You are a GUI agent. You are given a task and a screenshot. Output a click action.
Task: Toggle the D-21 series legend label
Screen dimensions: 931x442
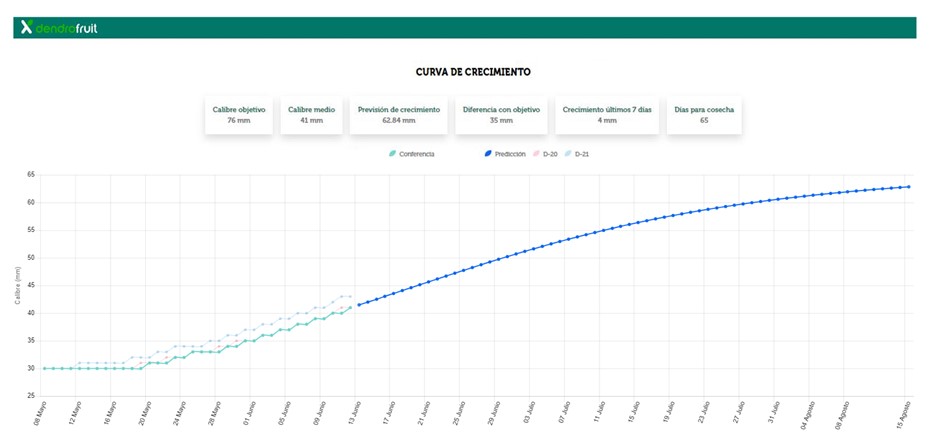[581, 154]
